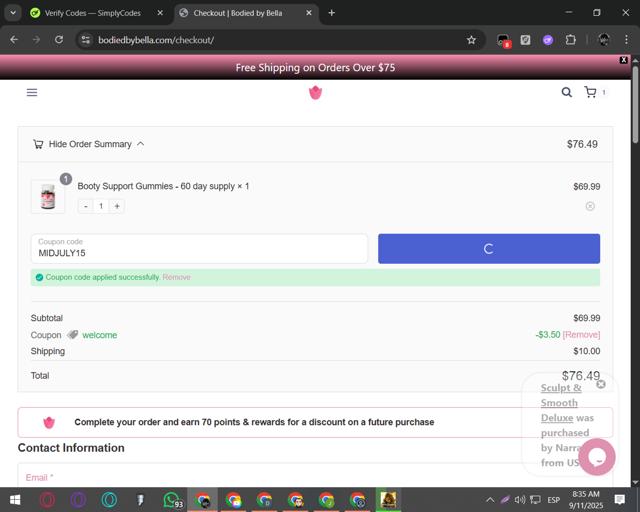Viewport: 640px width, 512px height.
Task: Reload the checkout page
Action: click(59, 40)
